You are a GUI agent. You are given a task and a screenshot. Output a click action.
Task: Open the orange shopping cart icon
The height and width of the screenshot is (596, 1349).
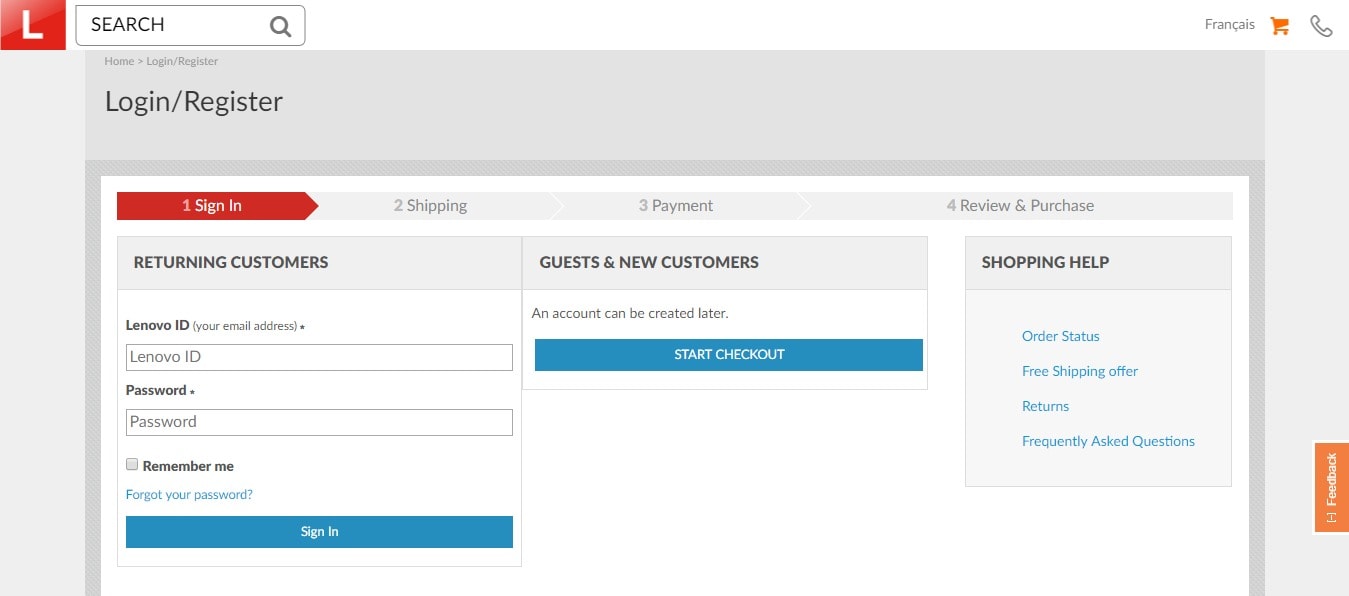1279,25
